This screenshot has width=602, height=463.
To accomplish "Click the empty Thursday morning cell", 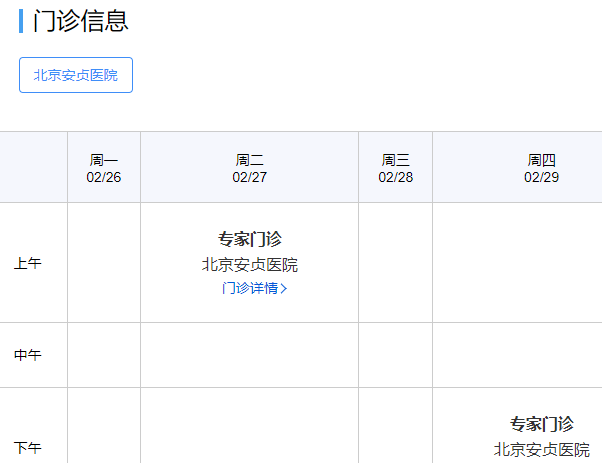I will [x=517, y=263].
